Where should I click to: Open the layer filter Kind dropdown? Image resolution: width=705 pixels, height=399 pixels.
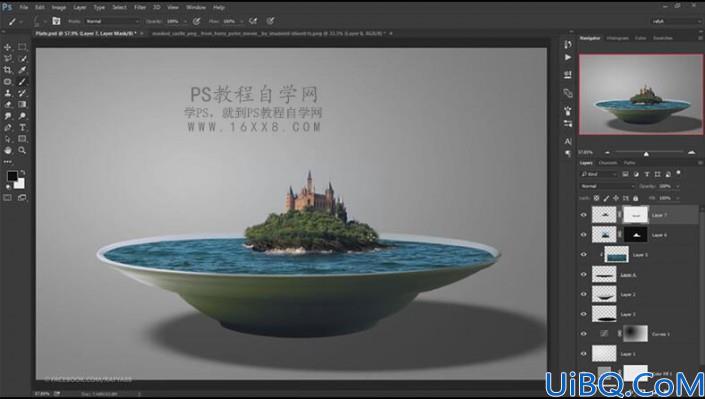click(598, 174)
